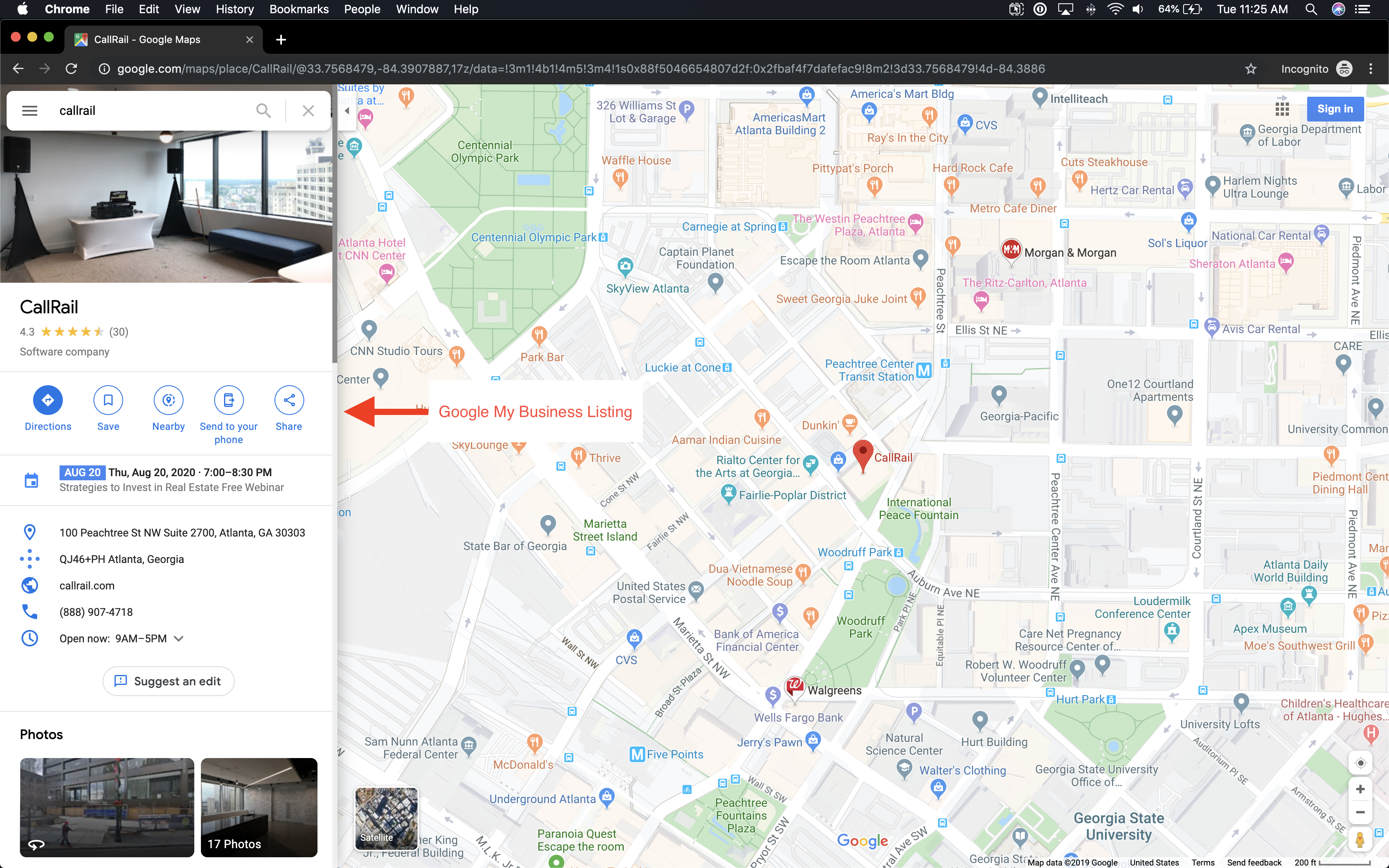Open the street view photo thumbnail
This screenshot has width=1389, height=868.
107,807
